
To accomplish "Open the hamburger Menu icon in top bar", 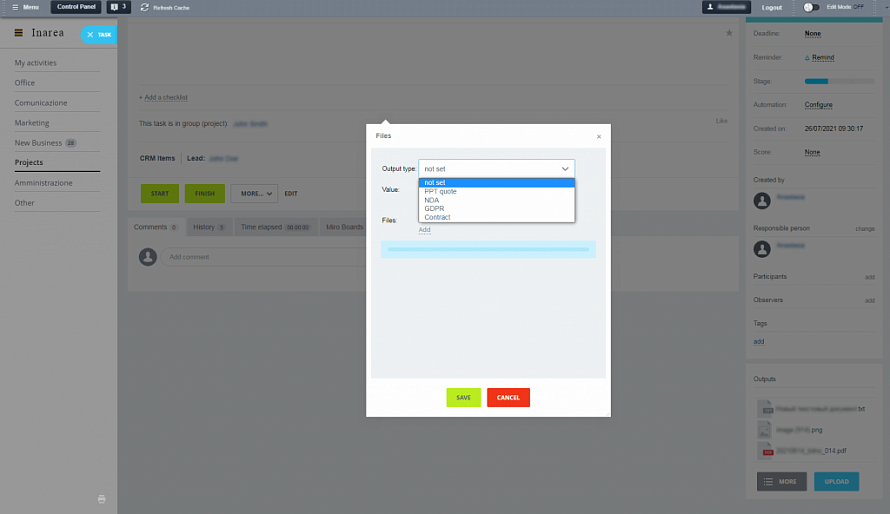I will [x=15, y=7].
